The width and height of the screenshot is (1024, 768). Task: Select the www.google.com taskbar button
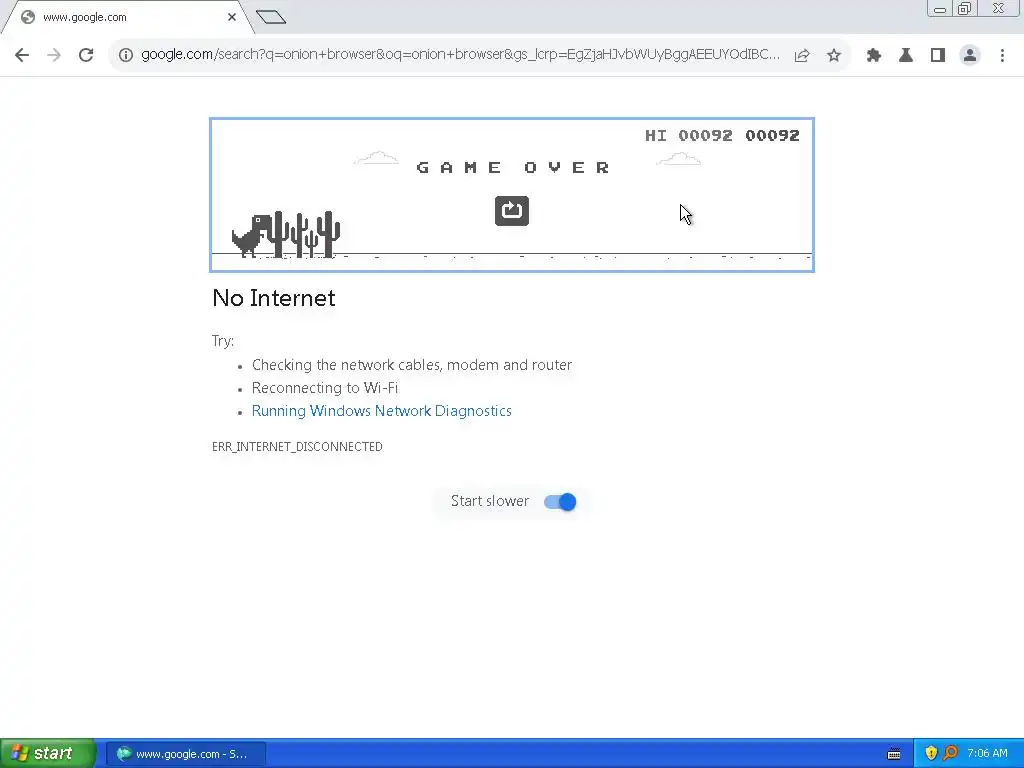click(186, 754)
